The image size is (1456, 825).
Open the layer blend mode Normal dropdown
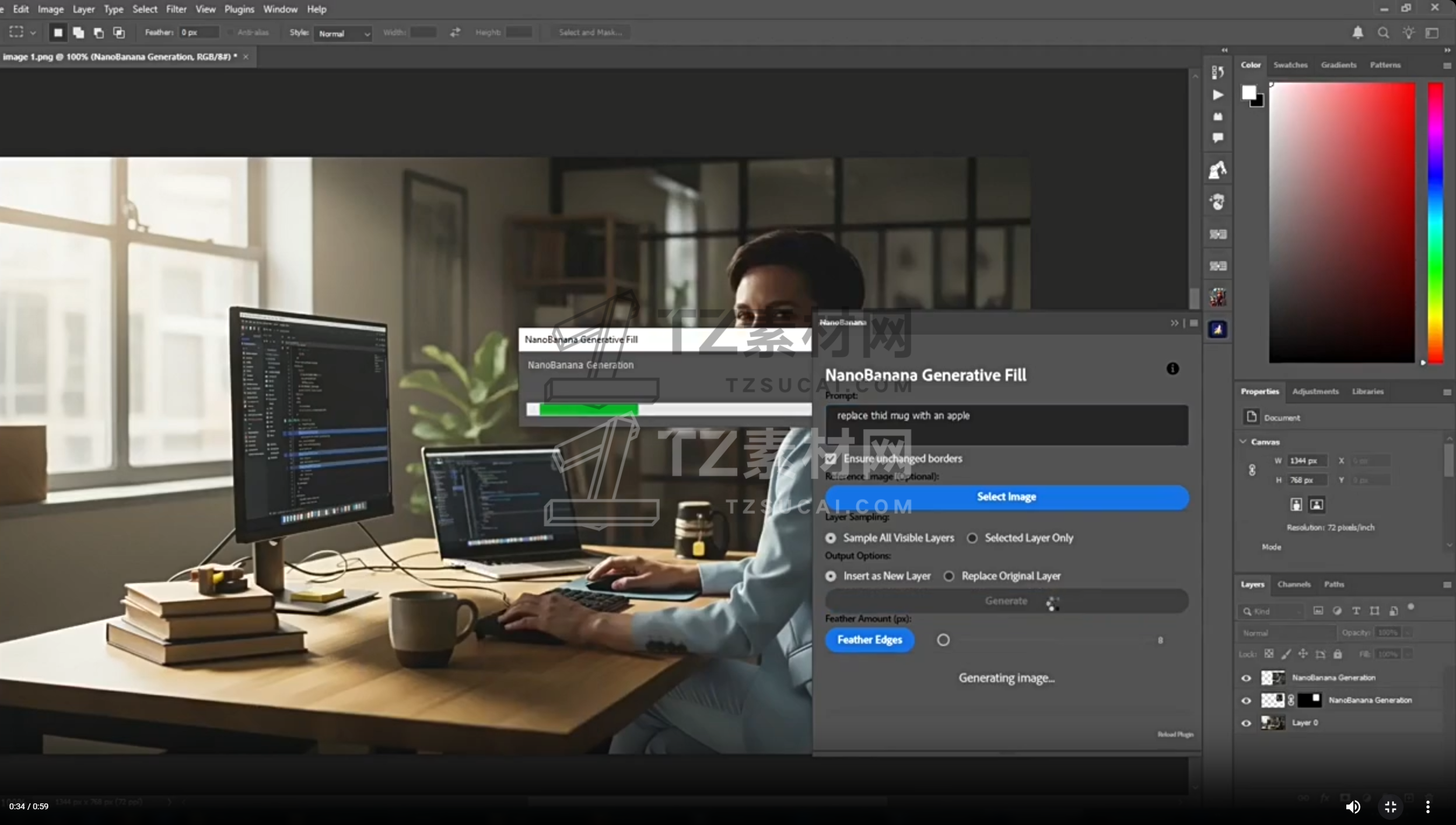point(1286,633)
